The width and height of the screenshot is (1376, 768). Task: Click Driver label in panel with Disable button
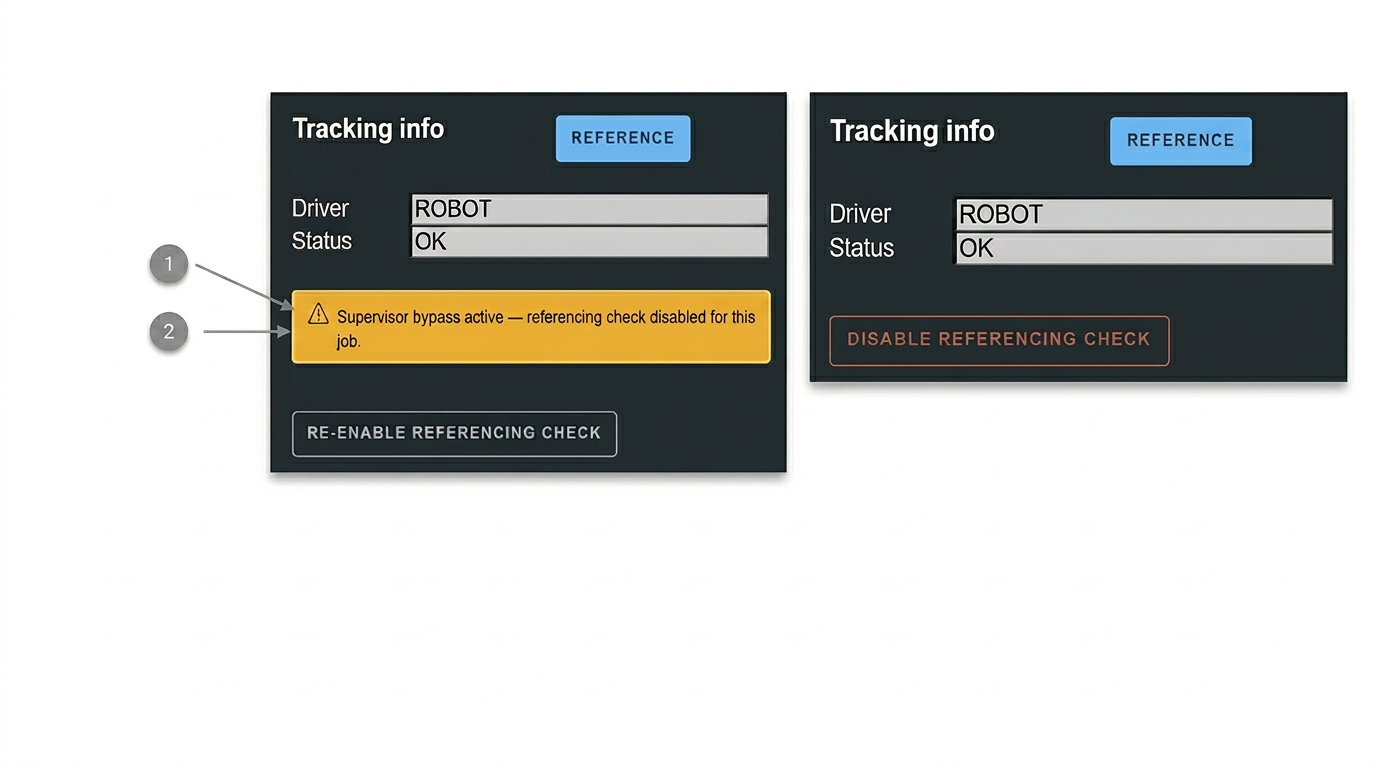click(860, 214)
